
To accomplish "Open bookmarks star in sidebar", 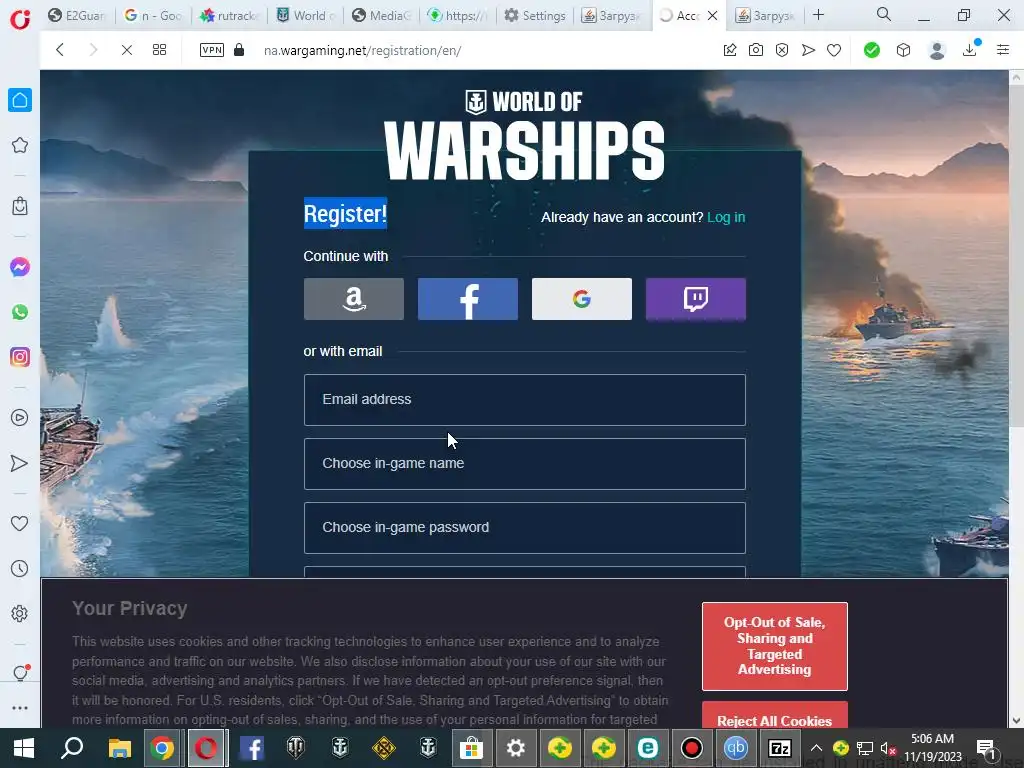I will click(20, 145).
